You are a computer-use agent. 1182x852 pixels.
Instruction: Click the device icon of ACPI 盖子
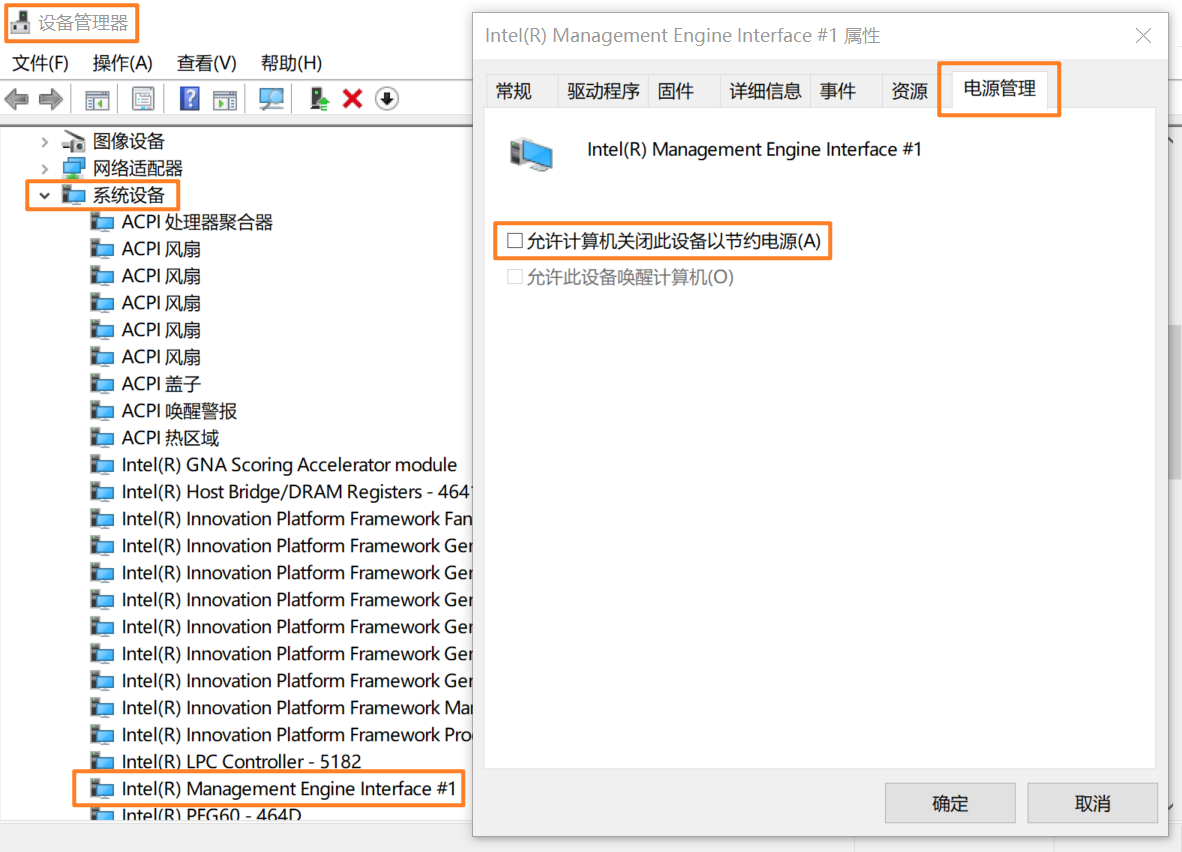tap(102, 384)
